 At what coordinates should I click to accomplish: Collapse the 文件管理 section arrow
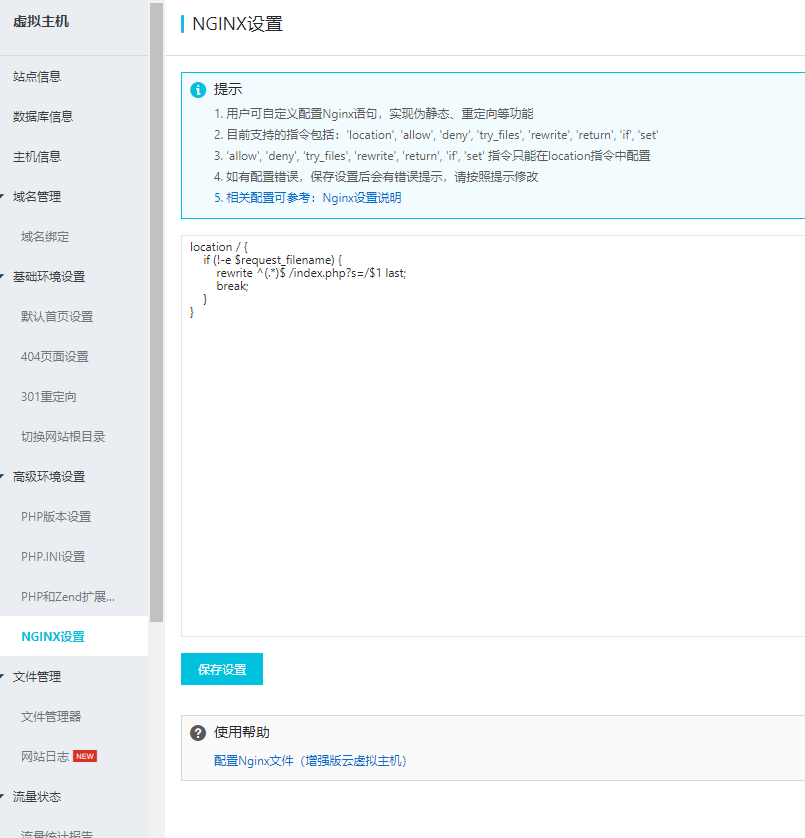[x=2, y=676]
